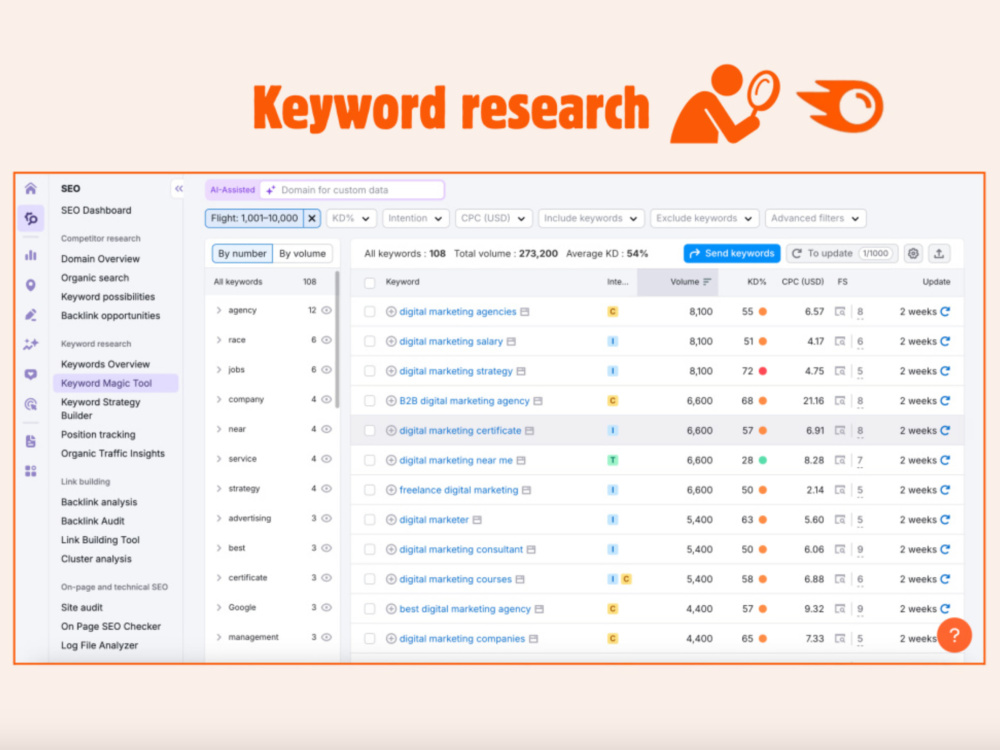The width and height of the screenshot is (1000, 750).
Task: Open the pencil content rail icon
Action: 31,315
